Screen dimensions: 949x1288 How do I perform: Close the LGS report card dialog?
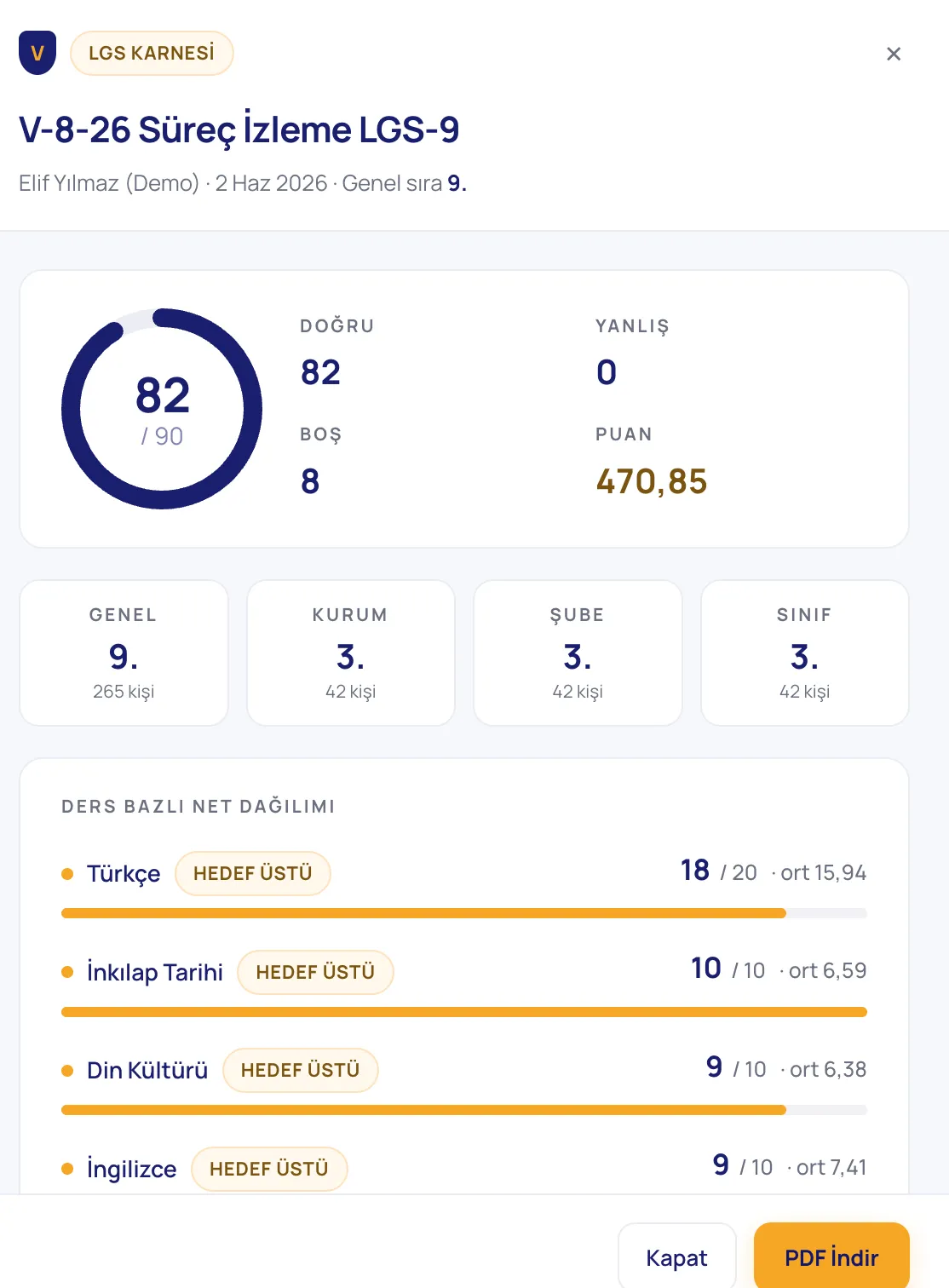(894, 54)
